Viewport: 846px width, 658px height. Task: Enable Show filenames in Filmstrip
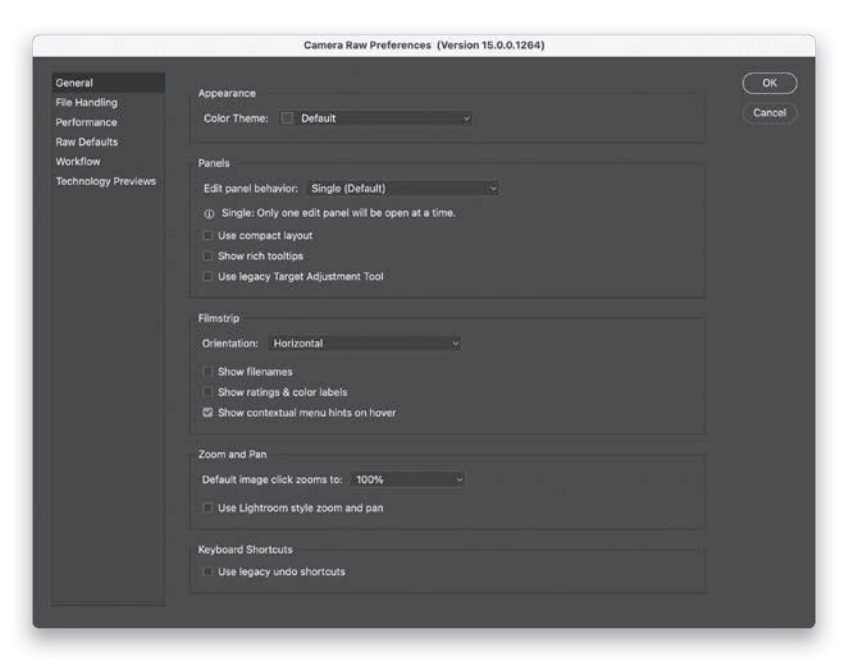tap(208, 372)
